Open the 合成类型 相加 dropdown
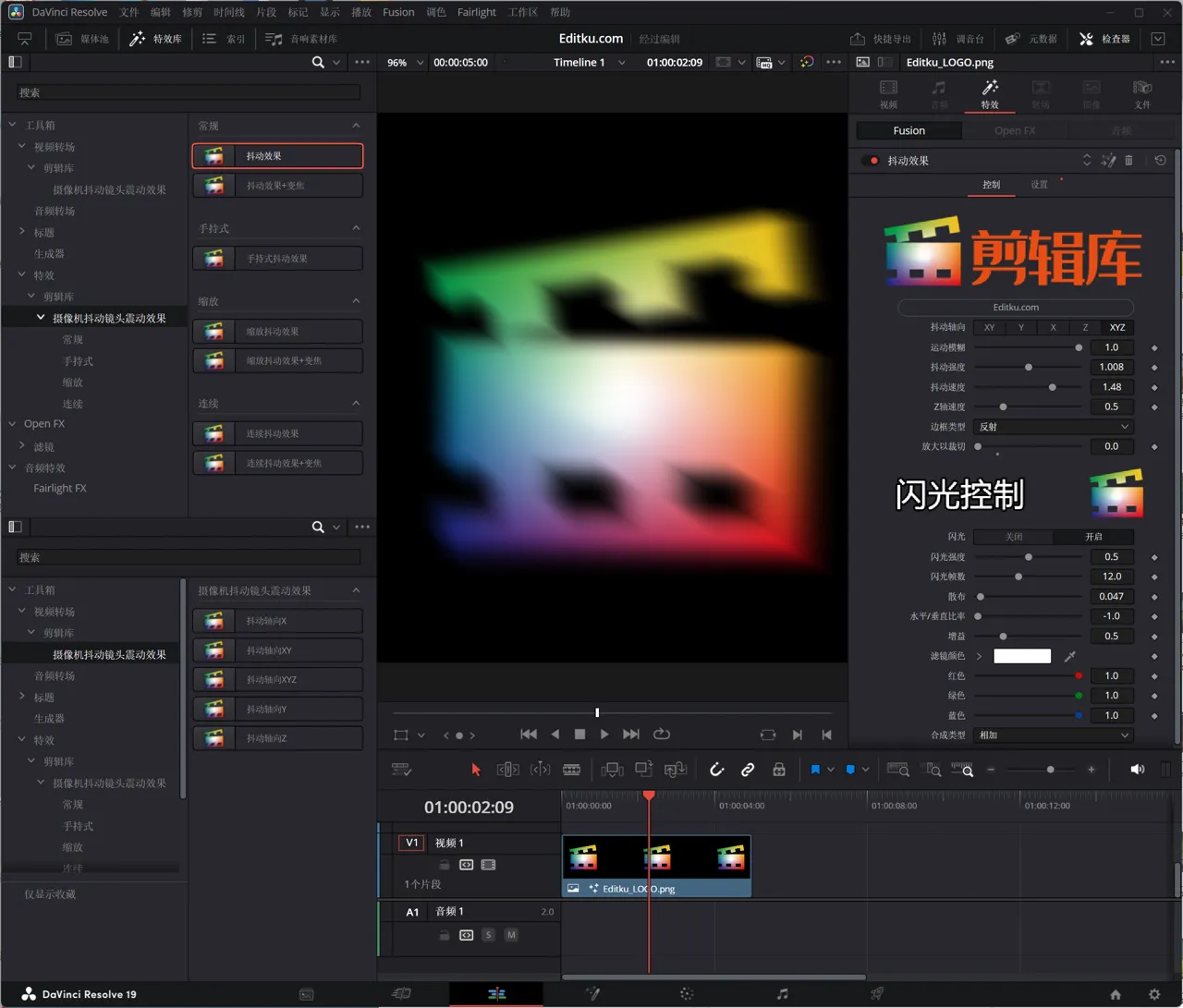The image size is (1183, 1008). pos(1054,735)
